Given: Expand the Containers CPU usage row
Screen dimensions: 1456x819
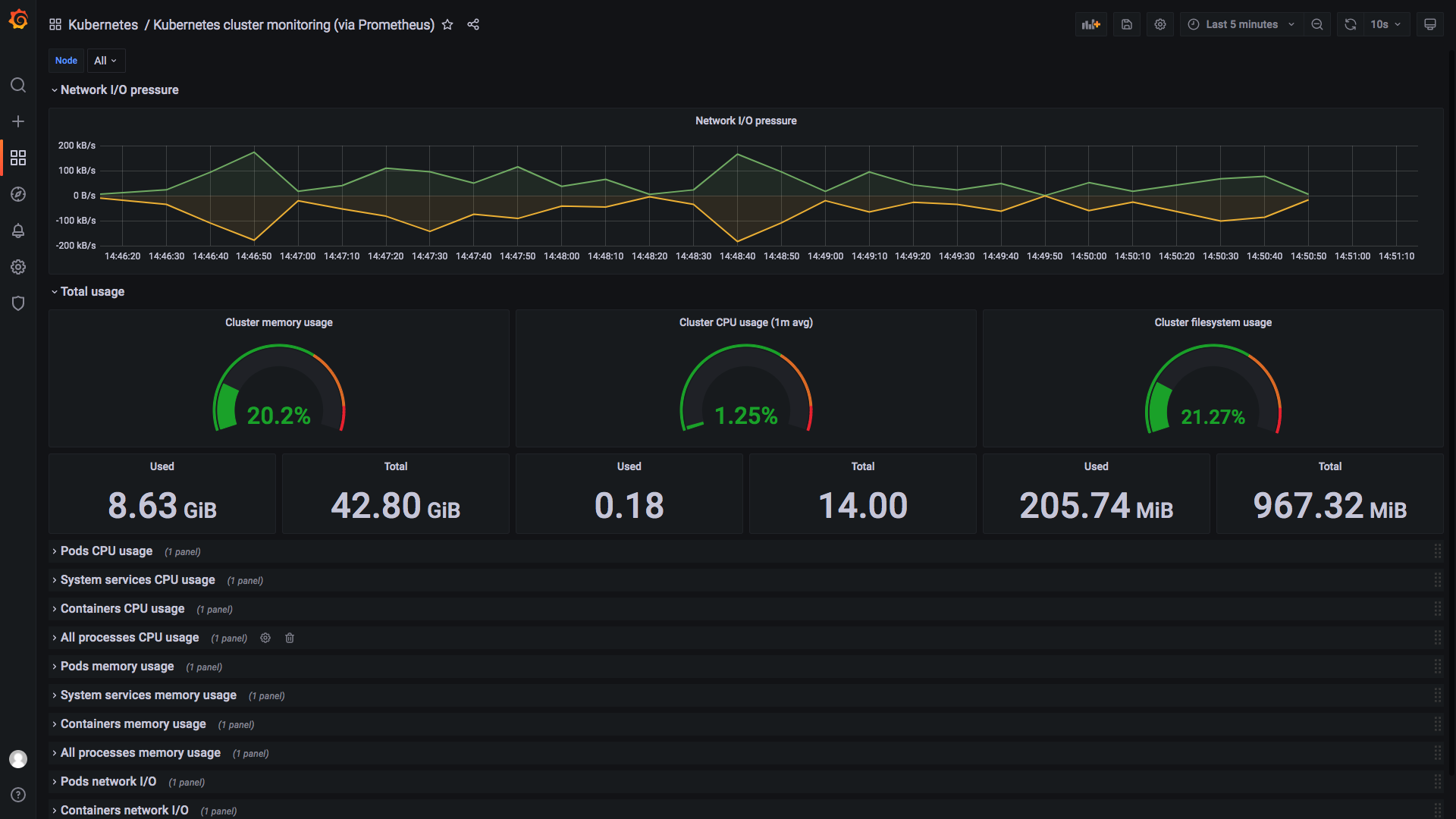Looking at the screenshot, I should pos(118,609).
